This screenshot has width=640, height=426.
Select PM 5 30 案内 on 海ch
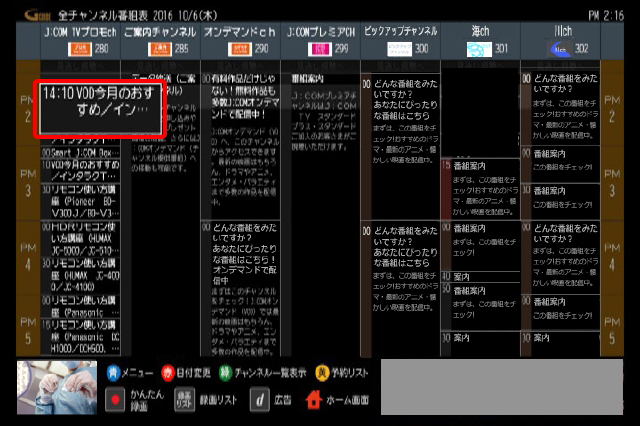click(480, 344)
